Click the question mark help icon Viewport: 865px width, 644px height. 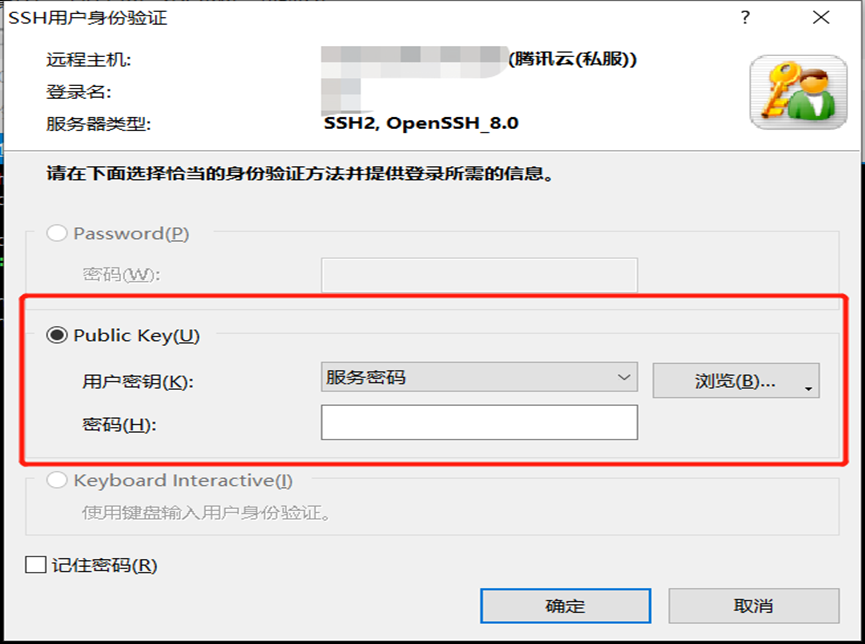745,18
